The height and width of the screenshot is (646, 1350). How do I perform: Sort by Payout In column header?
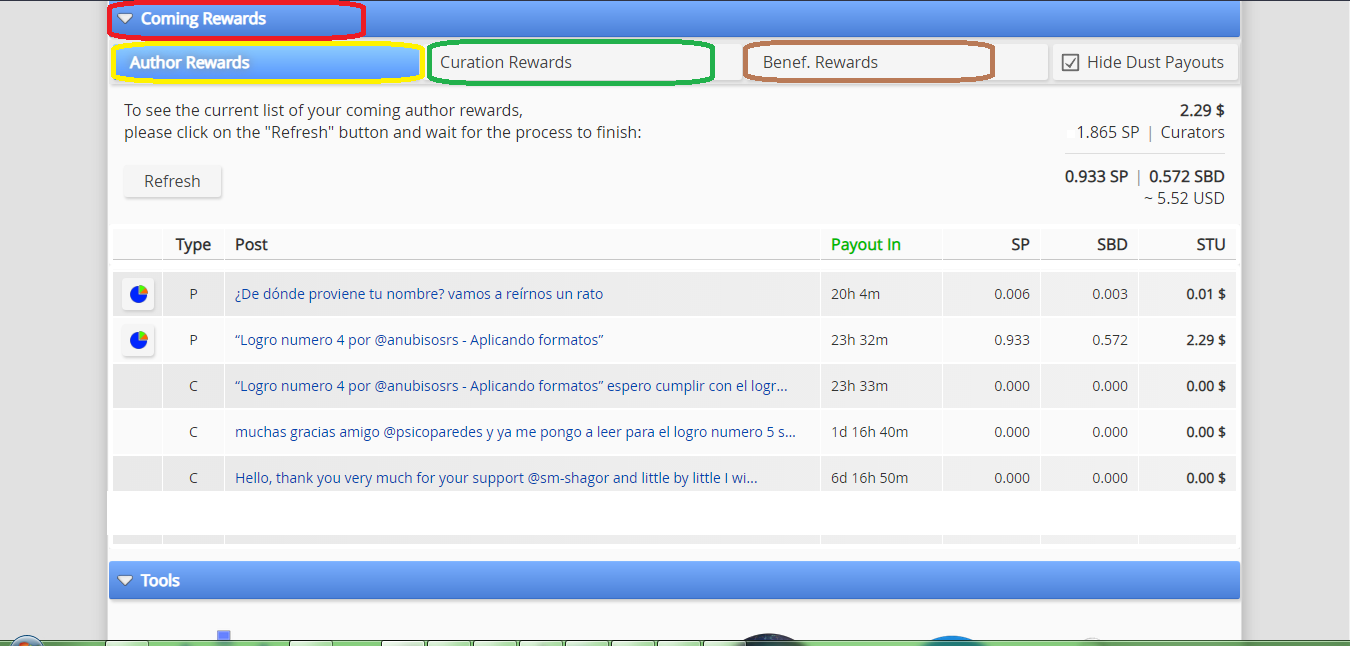[x=866, y=244]
